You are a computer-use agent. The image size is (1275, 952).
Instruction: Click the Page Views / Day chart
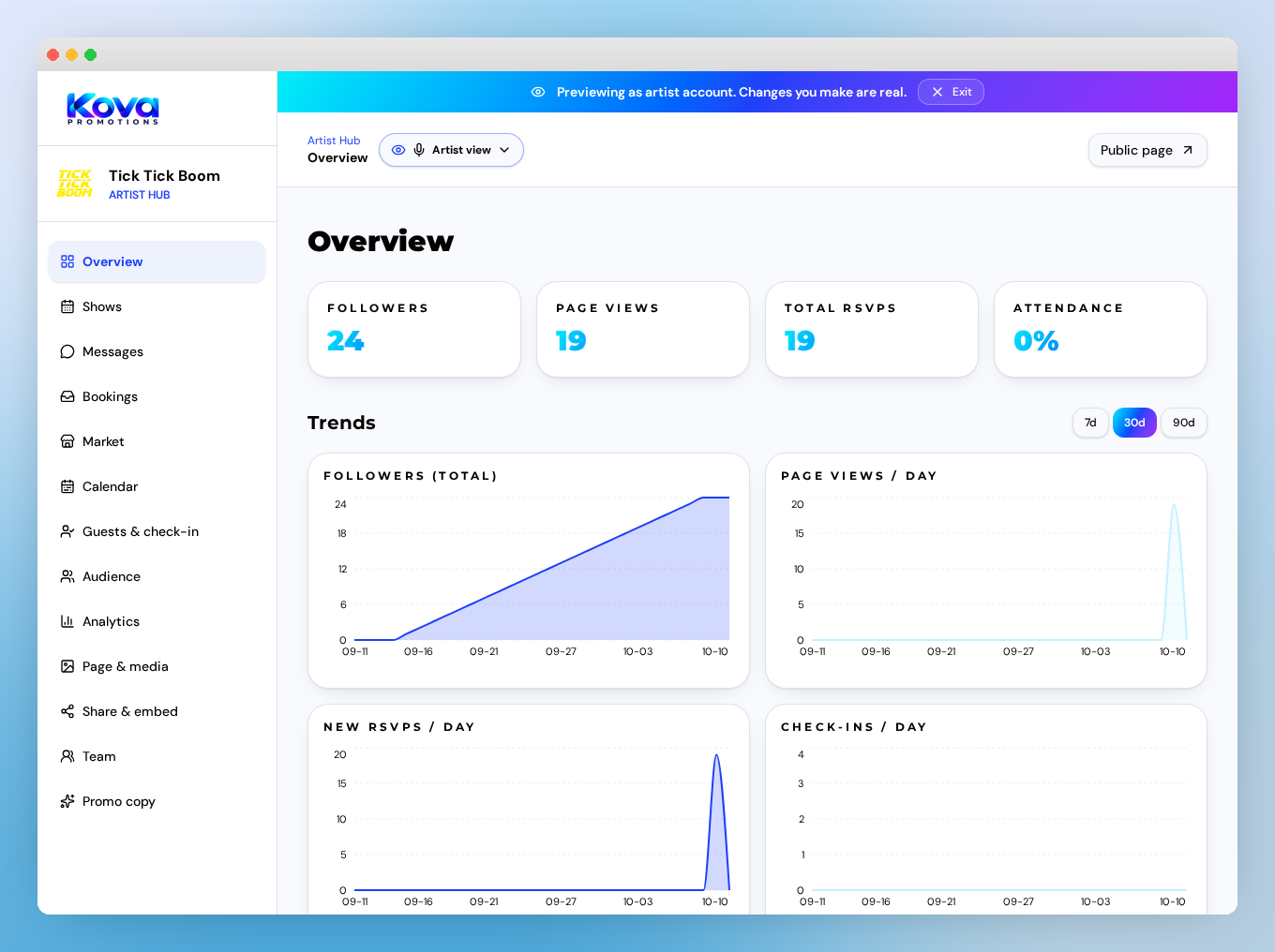coord(986,571)
